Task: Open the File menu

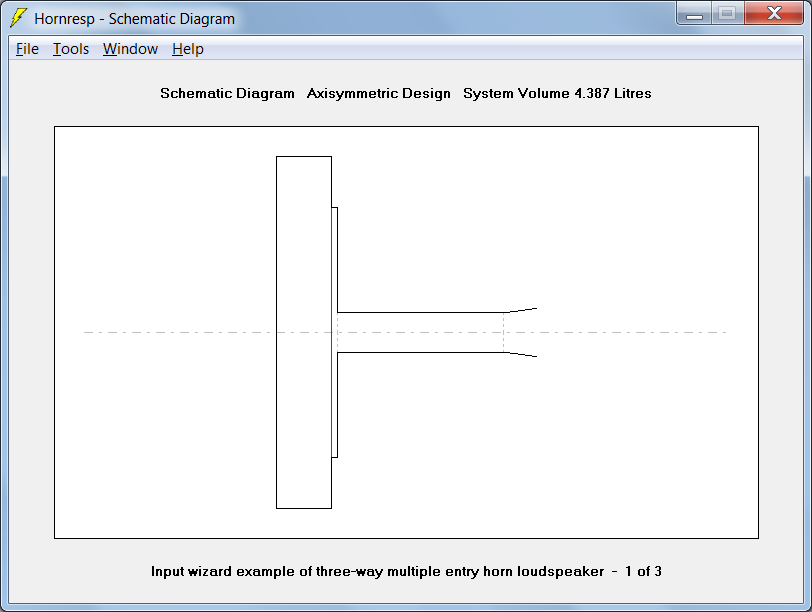Action: (27, 49)
